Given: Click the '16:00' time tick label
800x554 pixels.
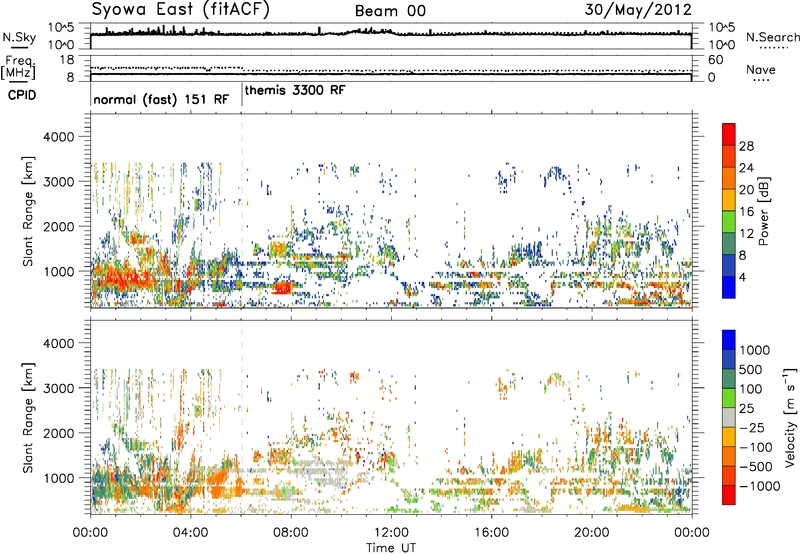Looking at the screenshot, I should (x=491, y=533).
